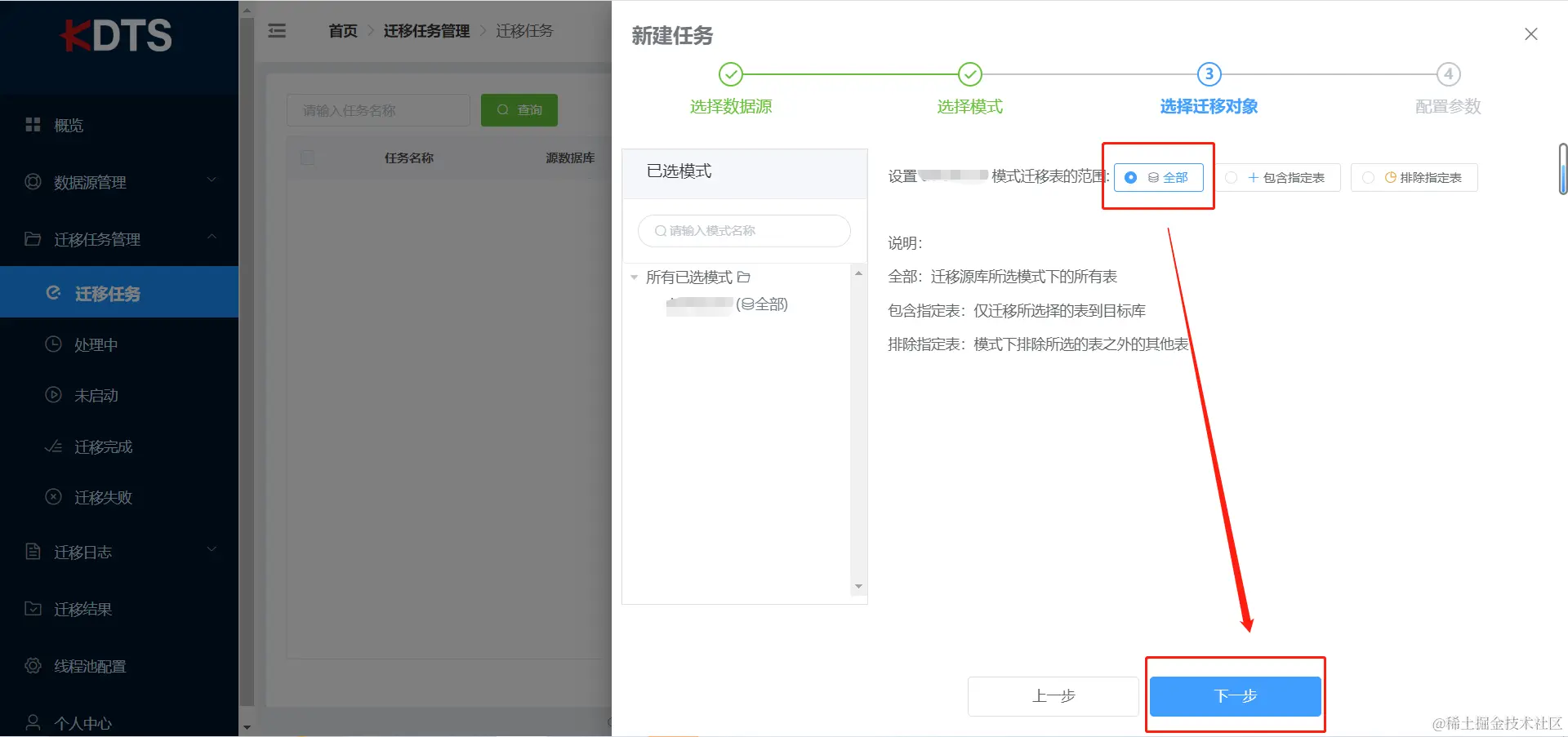
Task: Click the KDTS logo
Action: point(117,35)
